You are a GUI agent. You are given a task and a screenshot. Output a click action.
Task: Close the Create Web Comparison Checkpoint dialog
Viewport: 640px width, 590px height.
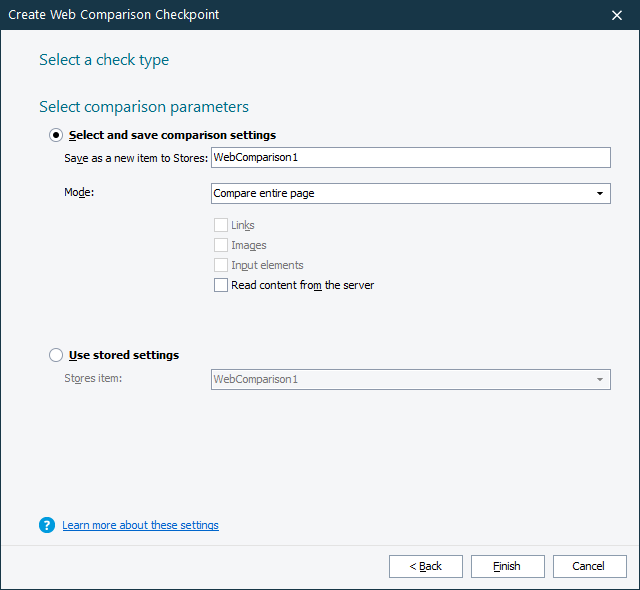coord(617,15)
